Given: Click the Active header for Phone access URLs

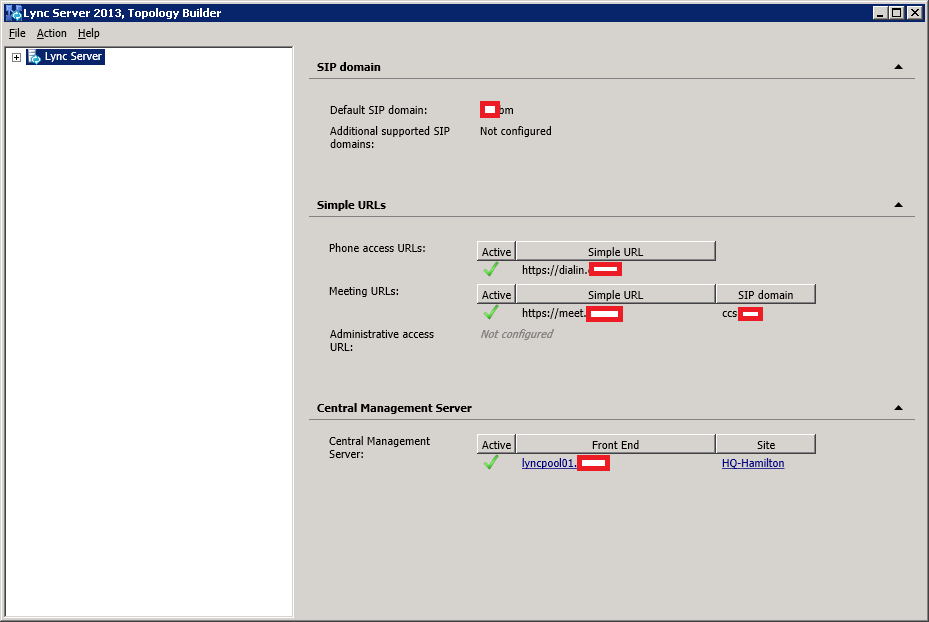Looking at the screenshot, I should (x=496, y=251).
